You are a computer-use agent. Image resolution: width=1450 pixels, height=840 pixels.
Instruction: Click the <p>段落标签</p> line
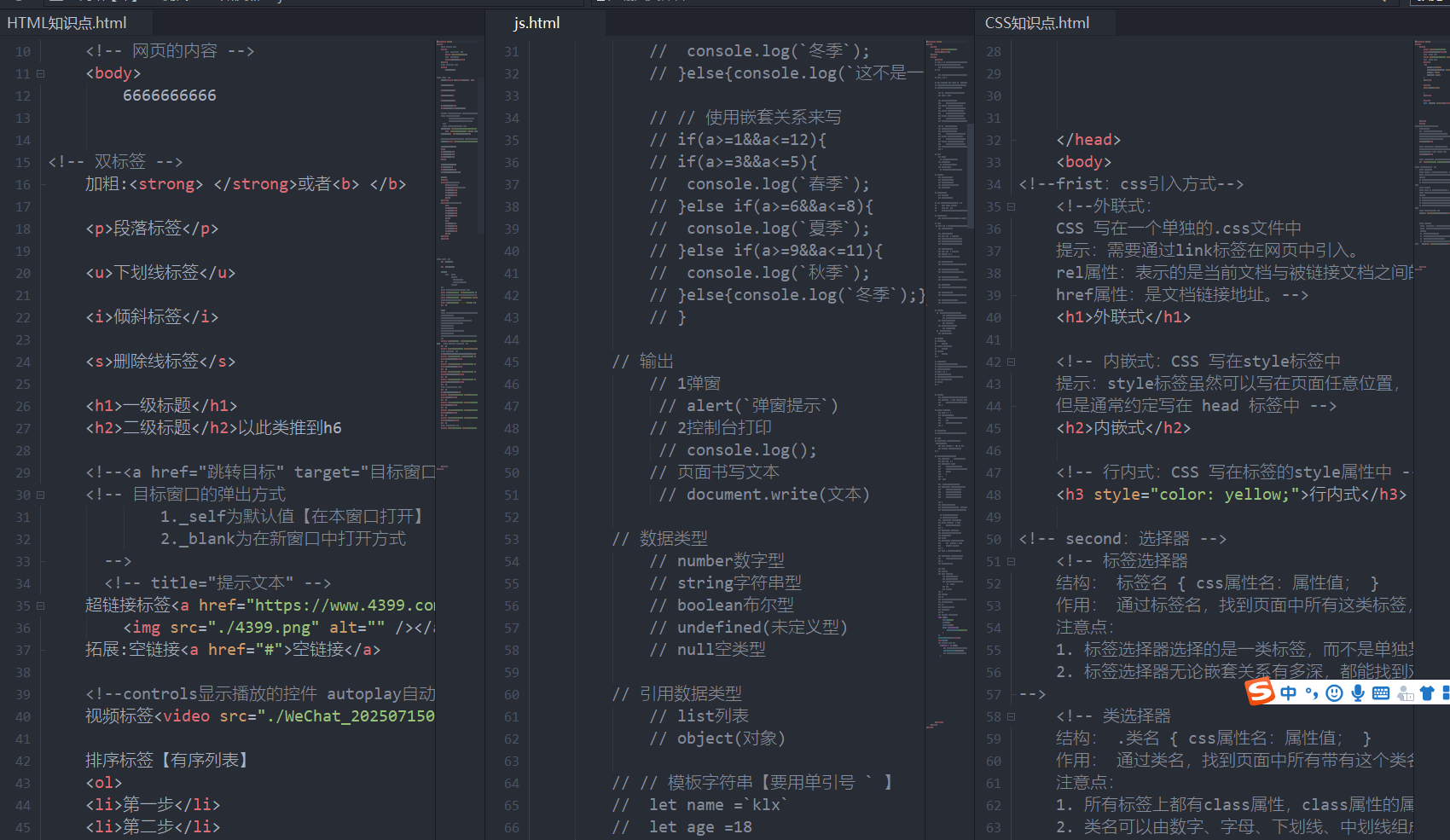point(152,229)
